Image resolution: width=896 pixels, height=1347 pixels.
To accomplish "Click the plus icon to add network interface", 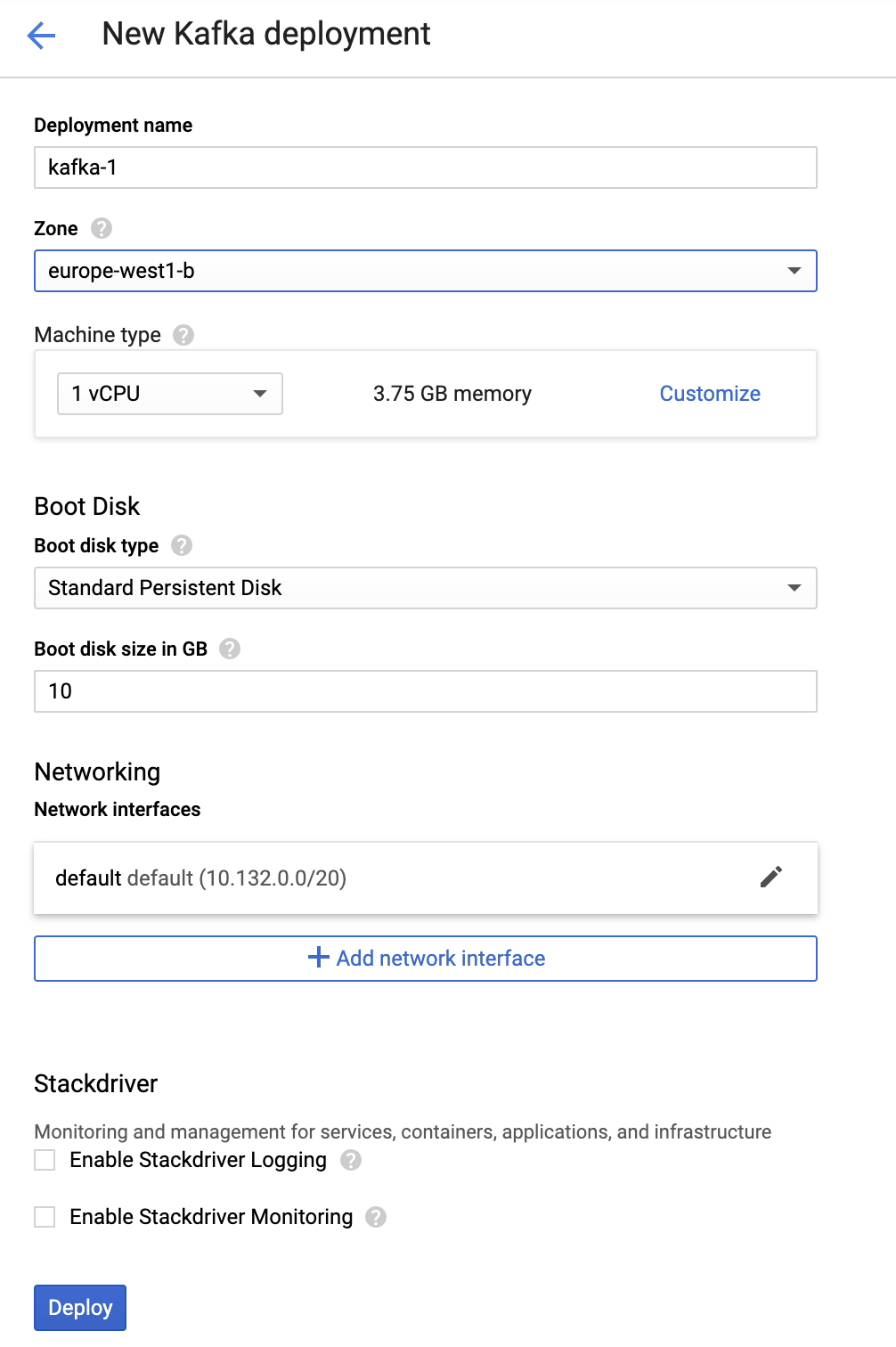I will tap(318, 957).
